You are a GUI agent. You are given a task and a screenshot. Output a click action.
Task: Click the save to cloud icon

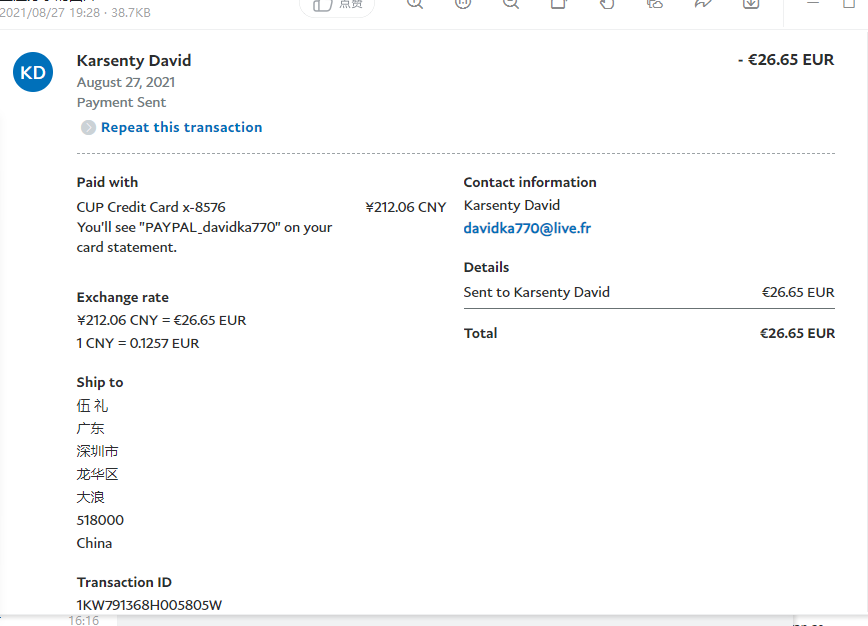click(x=655, y=4)
